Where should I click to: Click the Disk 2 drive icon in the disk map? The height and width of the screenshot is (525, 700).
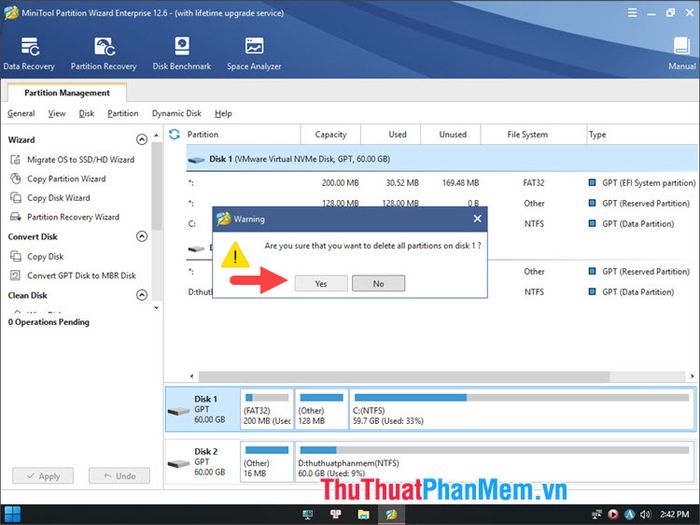179,464
